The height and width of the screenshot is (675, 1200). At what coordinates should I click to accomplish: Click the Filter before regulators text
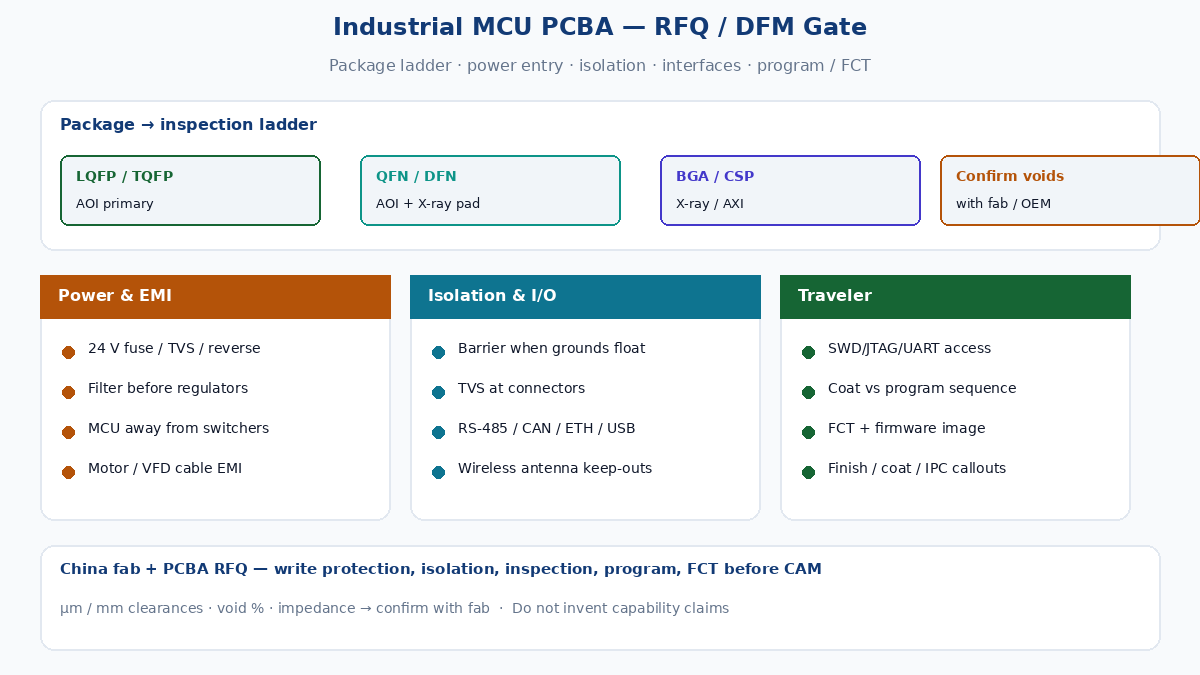pos(168,388)
